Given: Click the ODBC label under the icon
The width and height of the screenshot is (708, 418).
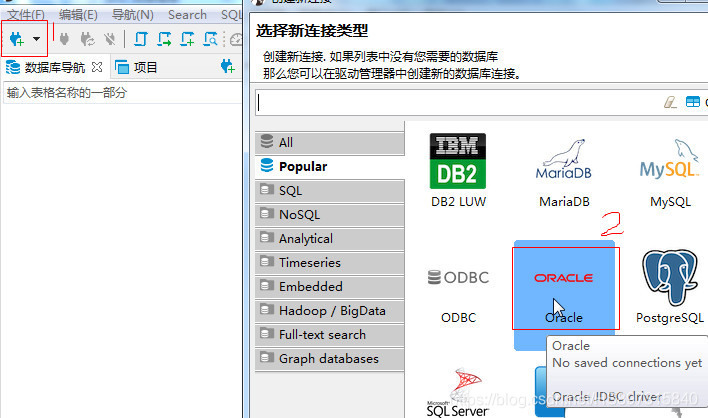Looking at the screenshot, I should [x=458, y=318].
